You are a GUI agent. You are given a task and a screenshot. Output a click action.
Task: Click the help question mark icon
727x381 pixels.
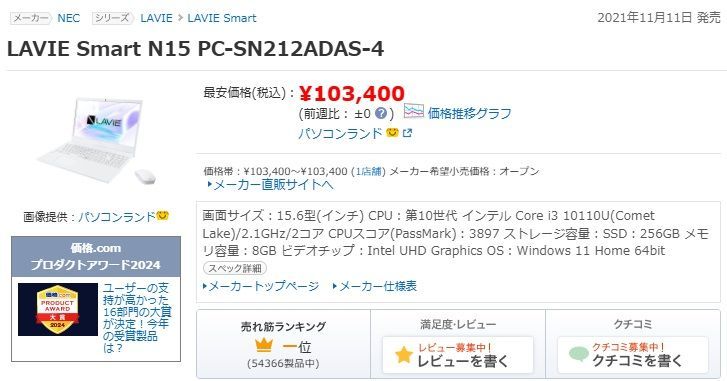381,113
